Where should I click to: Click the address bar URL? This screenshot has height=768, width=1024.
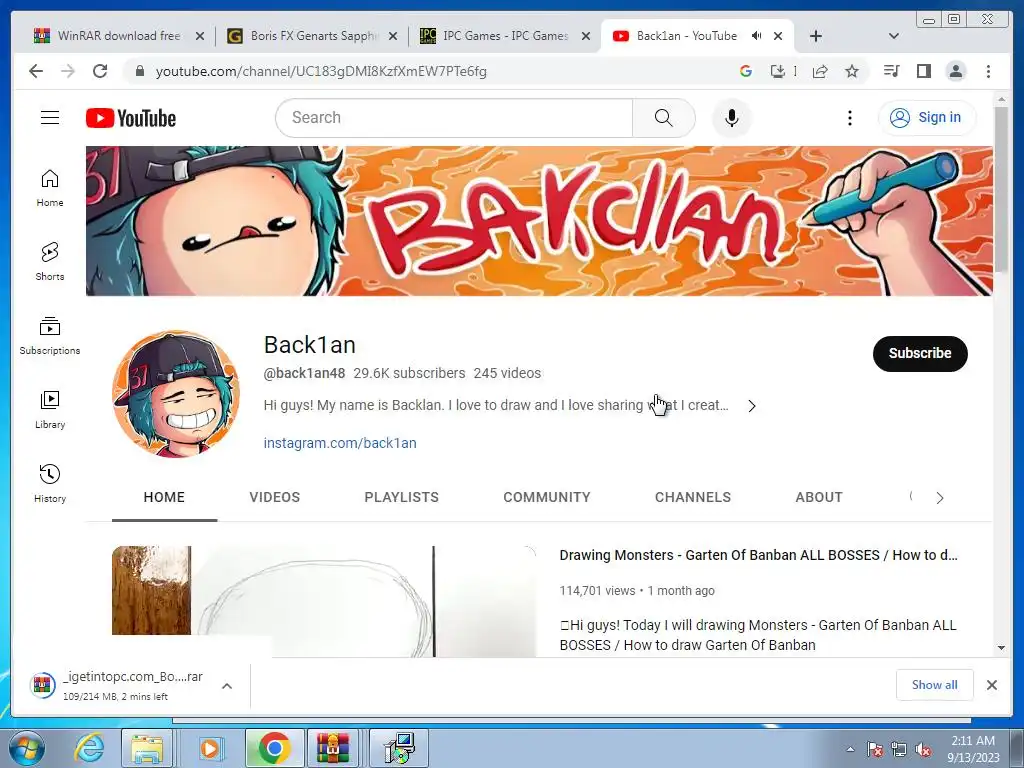tap(321, 71)
